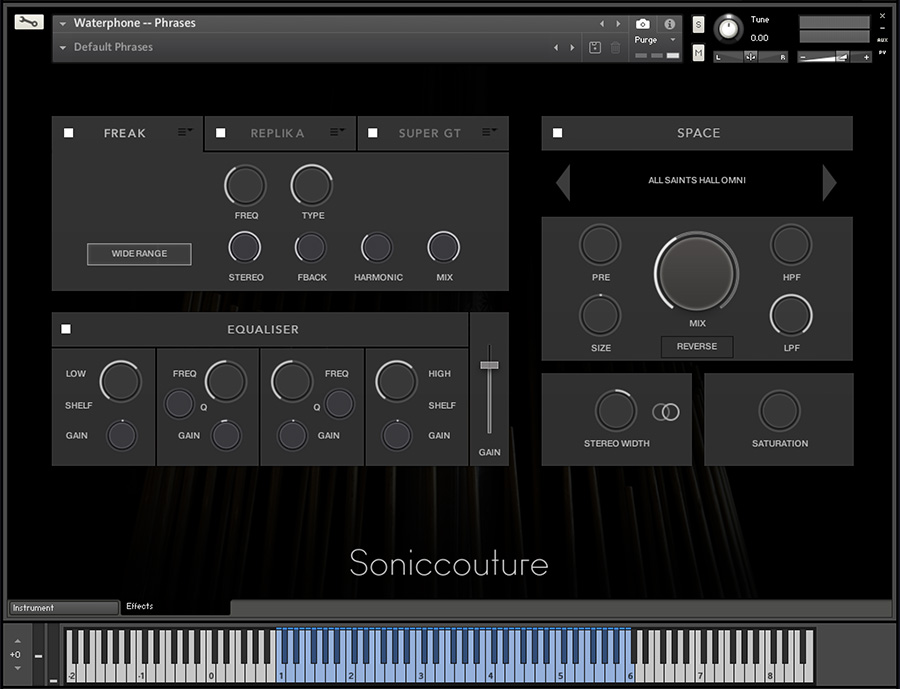The image size is (900, 689).
Task: Open the SUPER GT preset menu dropdown
Action: pyautogui.click(x=489, y=132)
